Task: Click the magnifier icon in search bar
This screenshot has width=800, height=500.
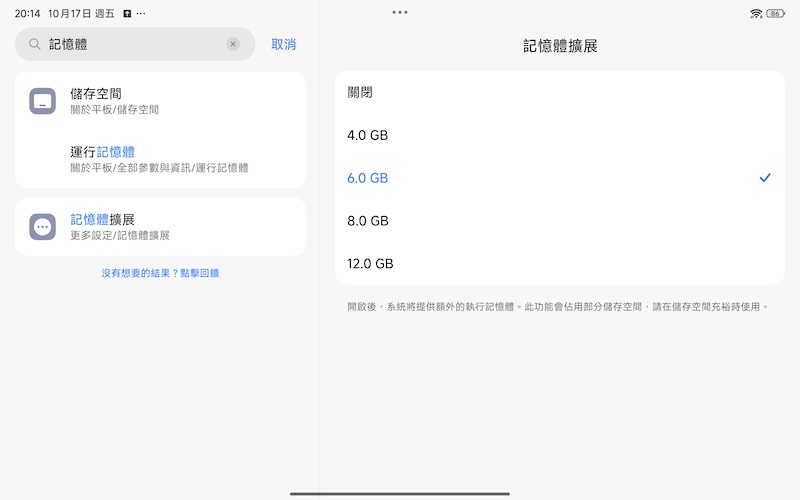Action: pos(35,44)
